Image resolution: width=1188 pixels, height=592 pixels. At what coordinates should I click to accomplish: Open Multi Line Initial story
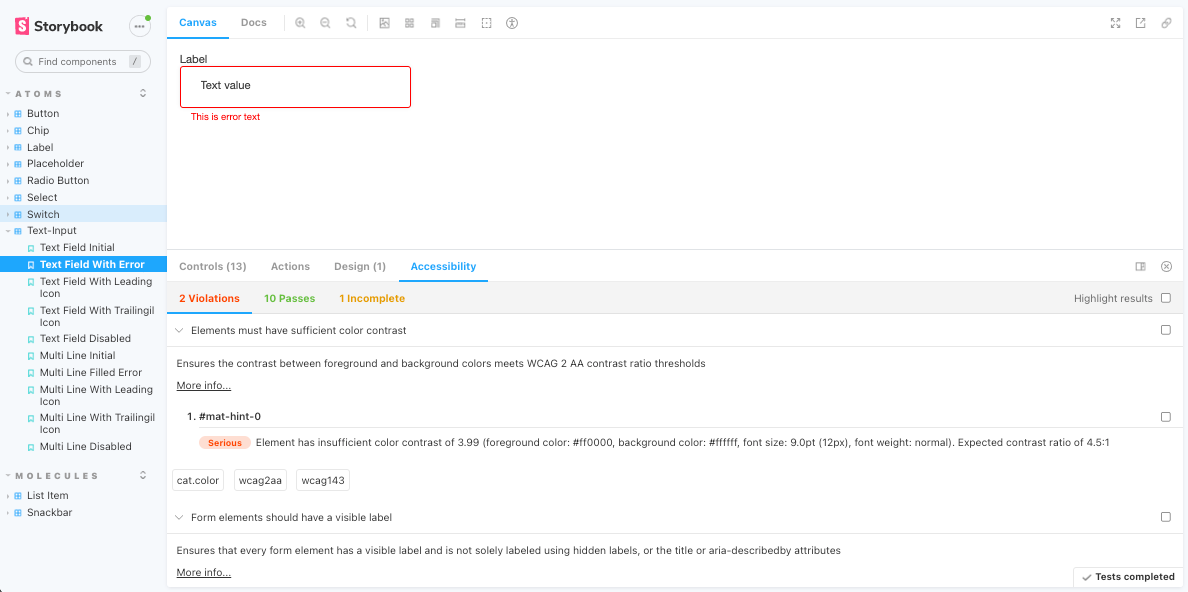[x=77, y=356]
